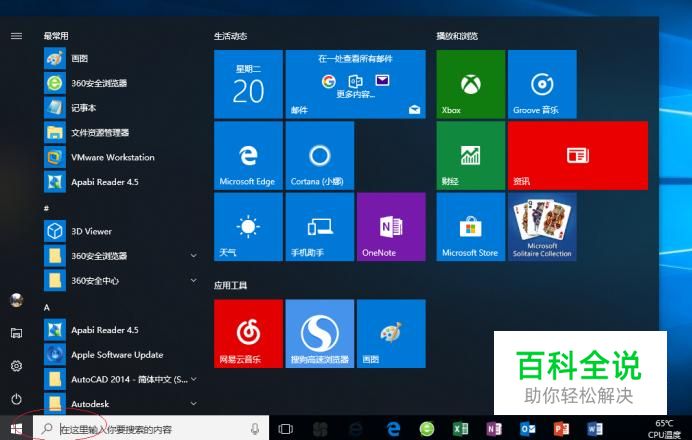The width and height of the screenshot is (692, 440).
Task: Open the Microsoft Solitaire Collection tile
Action: pos(542,227)
